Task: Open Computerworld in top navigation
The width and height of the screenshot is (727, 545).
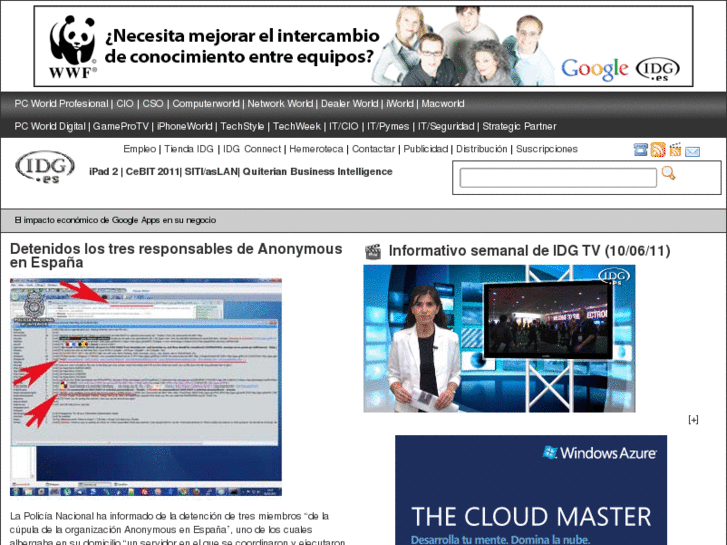Action: pyautogui.click(x=206, y=103)
